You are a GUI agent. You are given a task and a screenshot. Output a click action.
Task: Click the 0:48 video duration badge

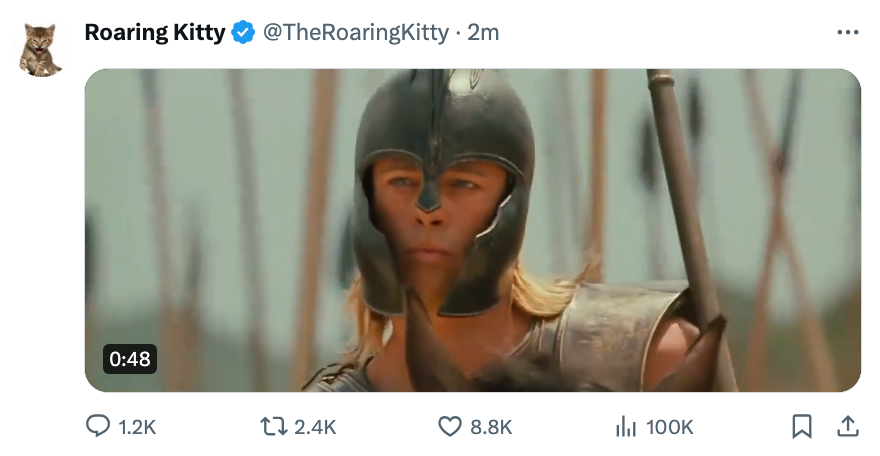tap(130, 359)
